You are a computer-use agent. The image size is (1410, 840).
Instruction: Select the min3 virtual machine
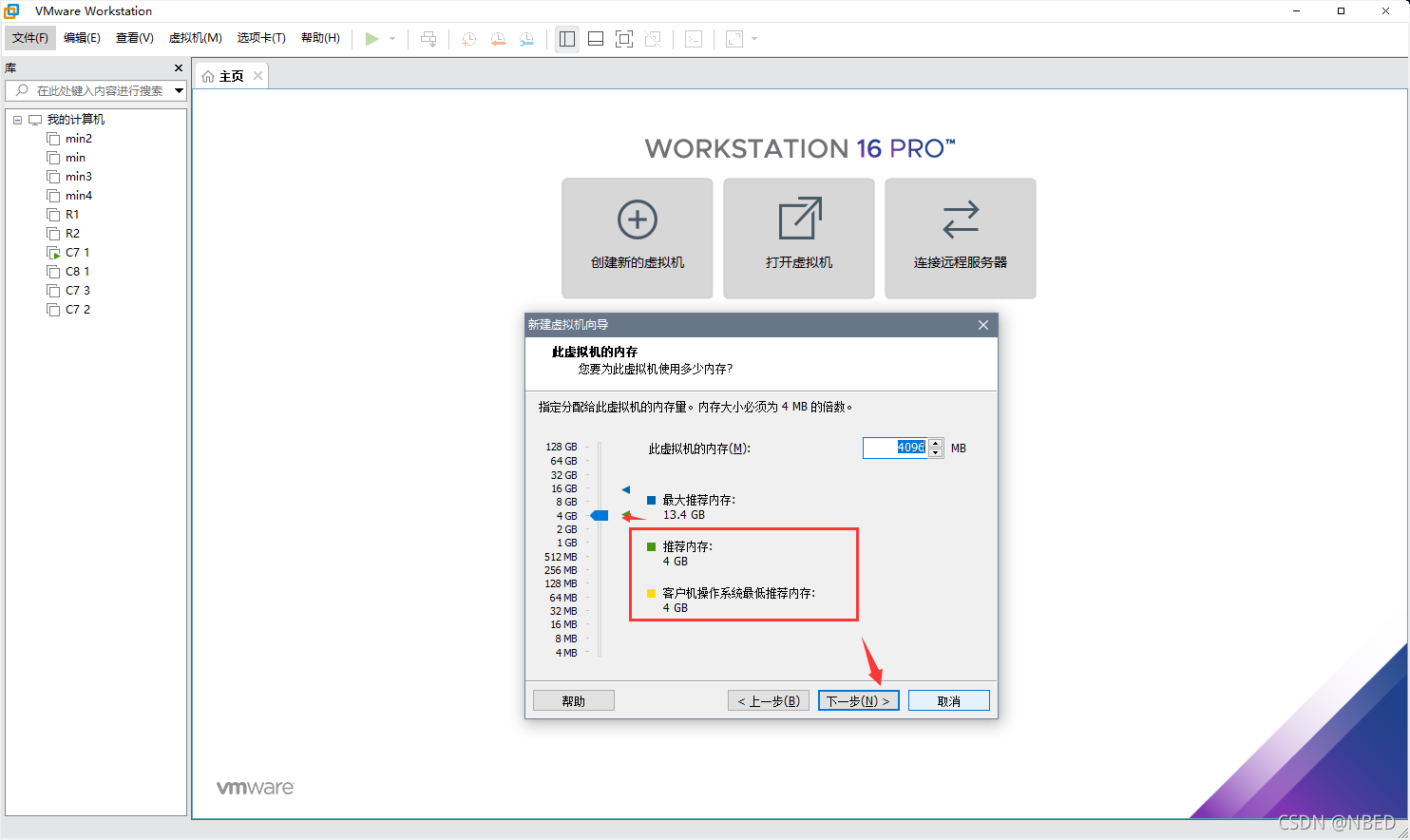point(79,177)
